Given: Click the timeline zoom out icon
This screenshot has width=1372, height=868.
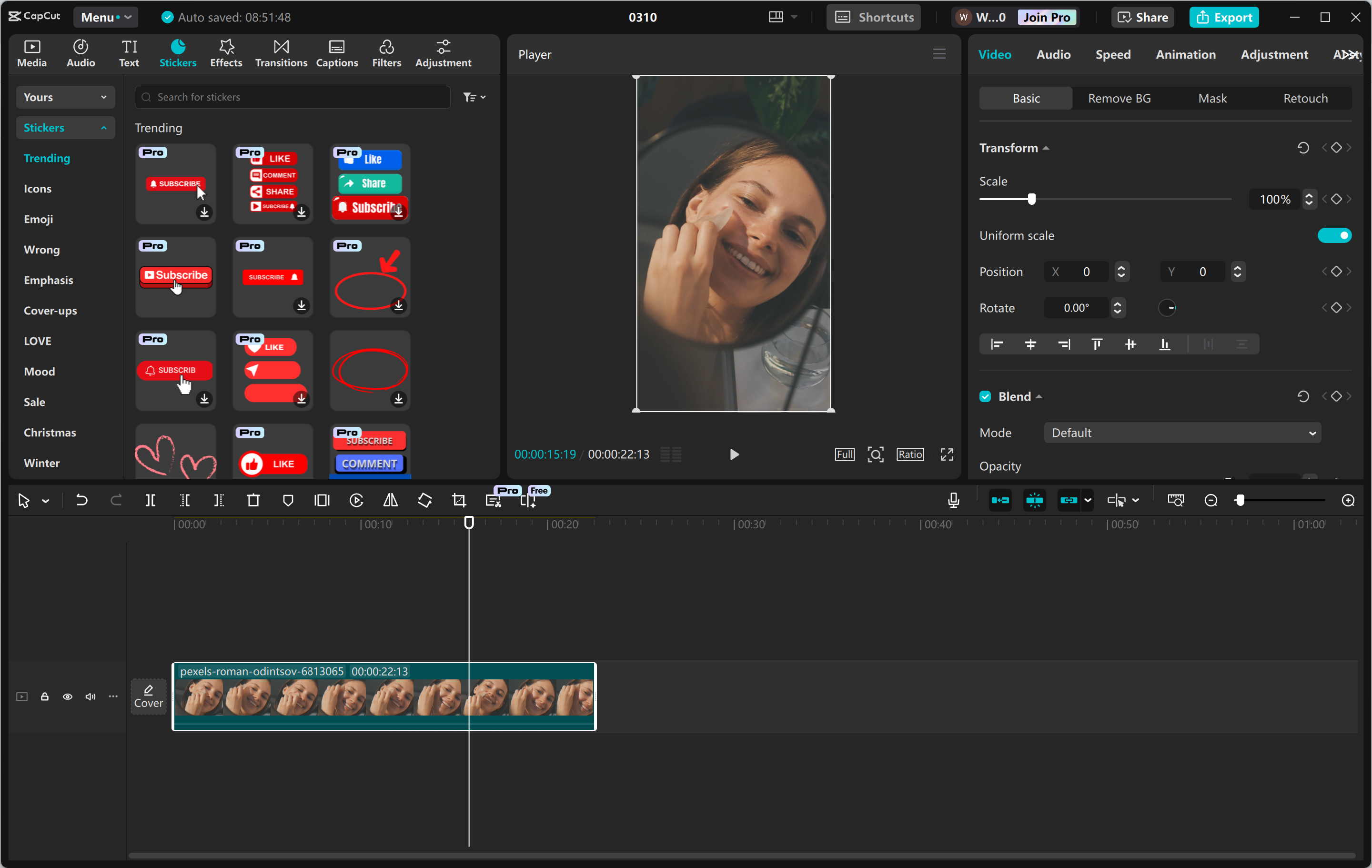Looking at the screenshot, I should pos(1211,500).
